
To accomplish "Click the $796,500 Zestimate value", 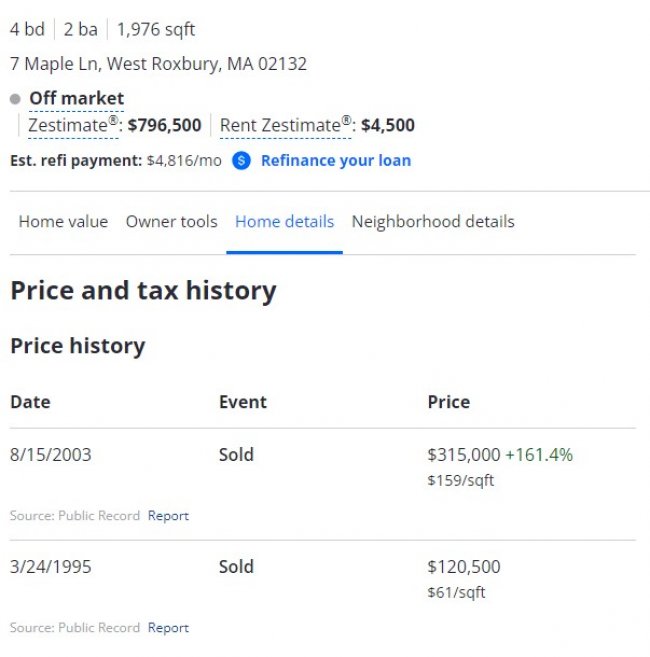I will [x=164, y=126].
